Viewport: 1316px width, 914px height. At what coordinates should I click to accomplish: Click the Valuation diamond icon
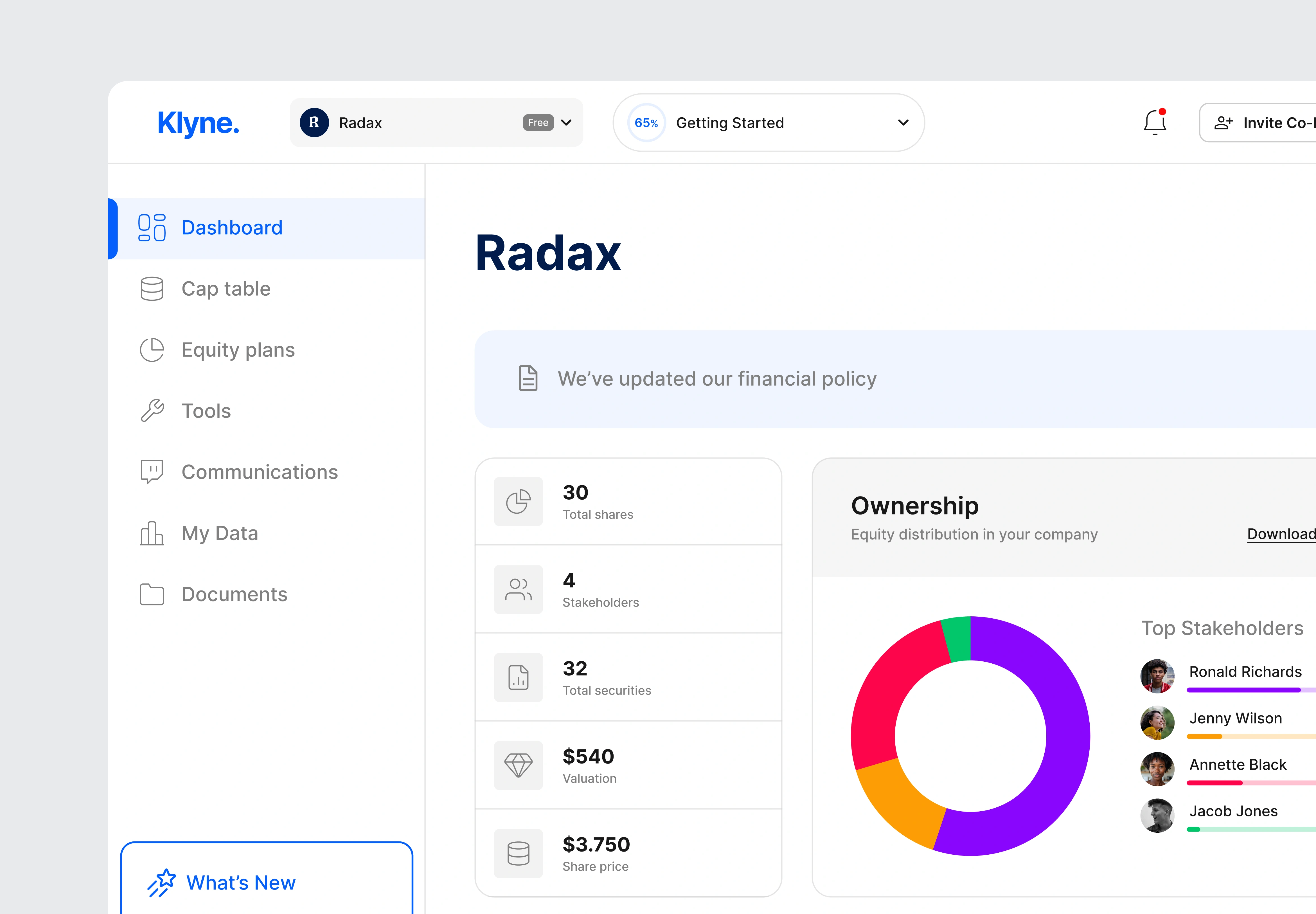tap(518, 766)
